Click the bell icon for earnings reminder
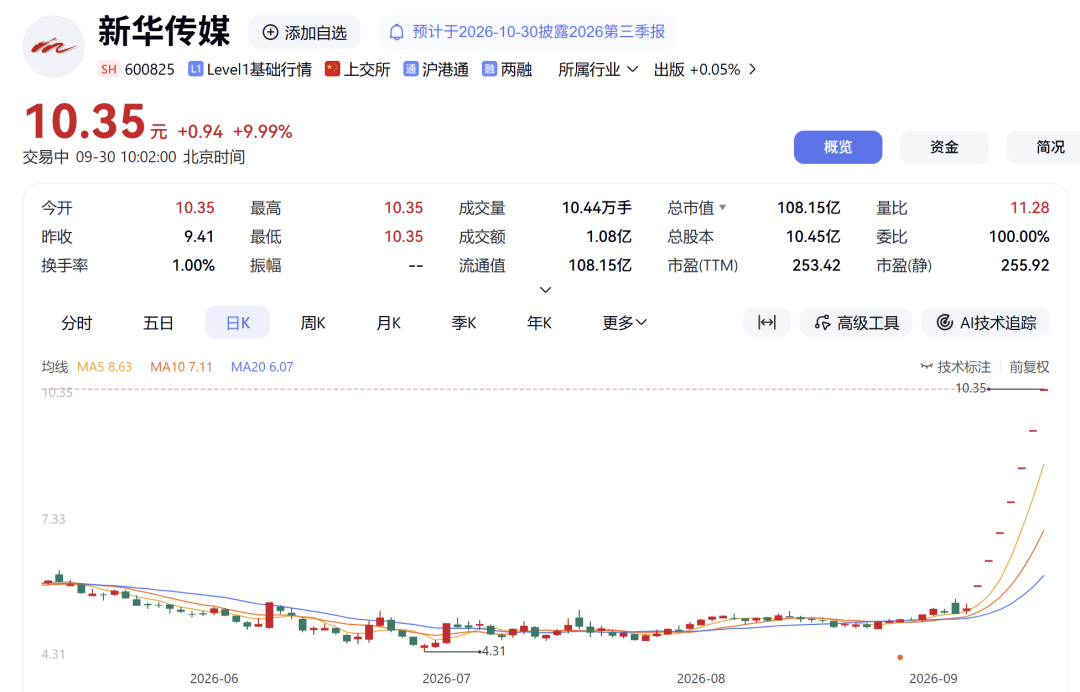The height and width of the screenshot is (692, 1080). point(397,32)
